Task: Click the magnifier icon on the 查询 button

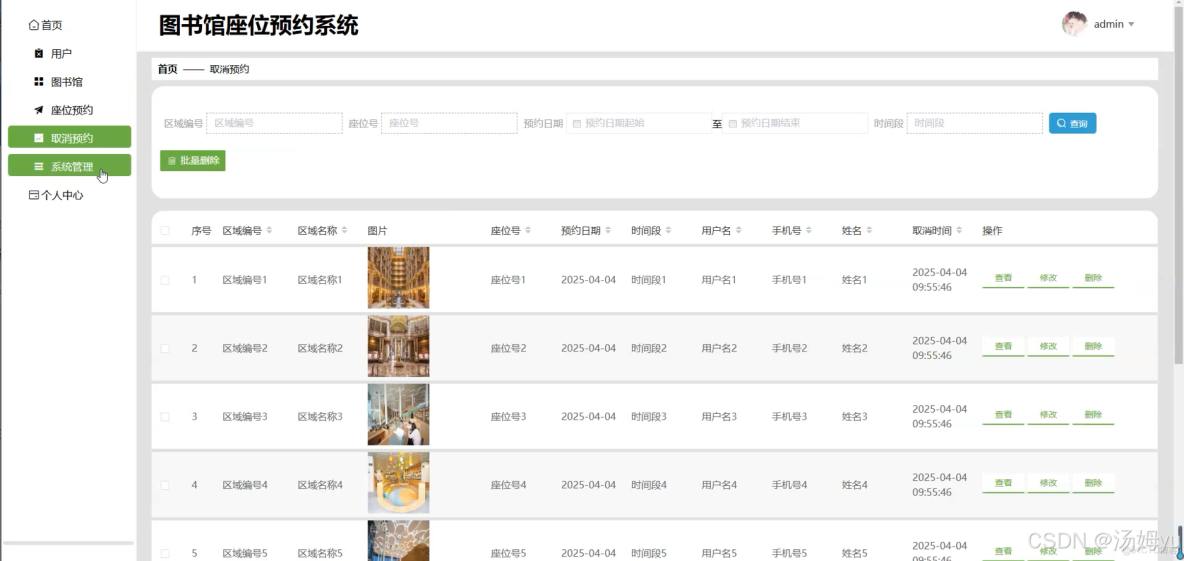Action: (x=1061, y=123)
